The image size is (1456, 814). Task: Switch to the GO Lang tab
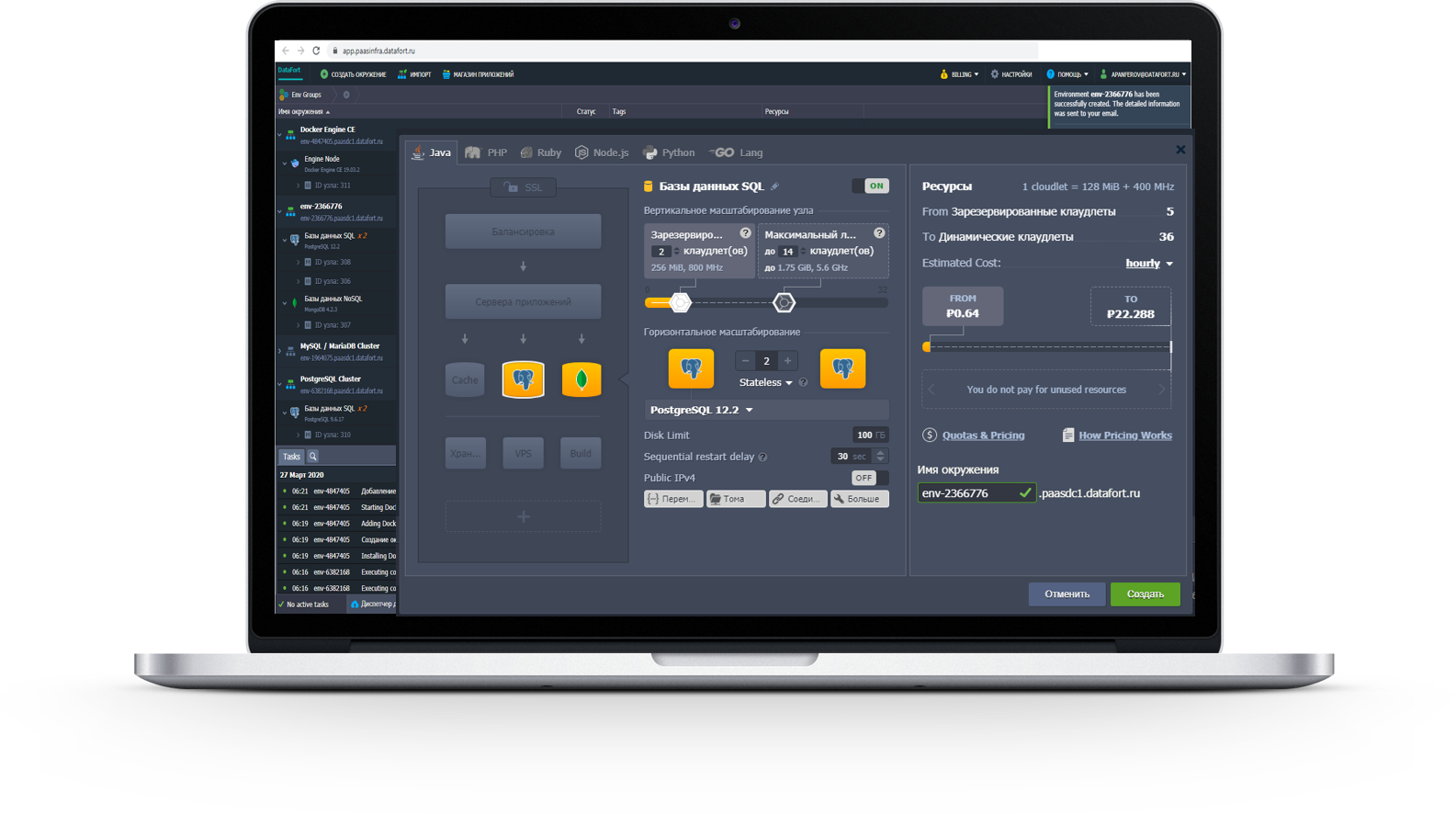tap(737, 153)
